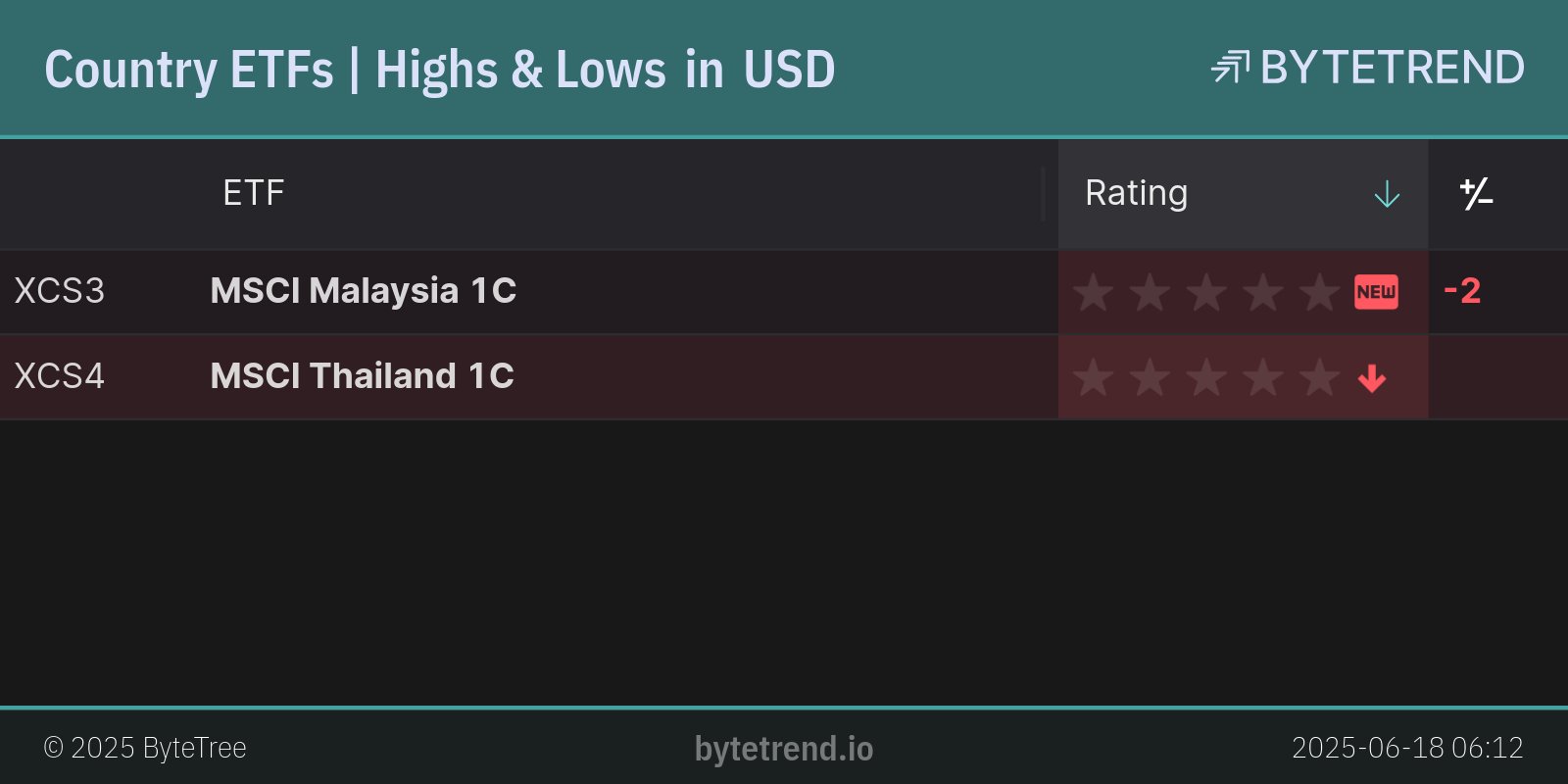Click the 2025-06-18 06:12 timestamp
The height and width of the screenshot is (784, 1568).
point(1407,748)
